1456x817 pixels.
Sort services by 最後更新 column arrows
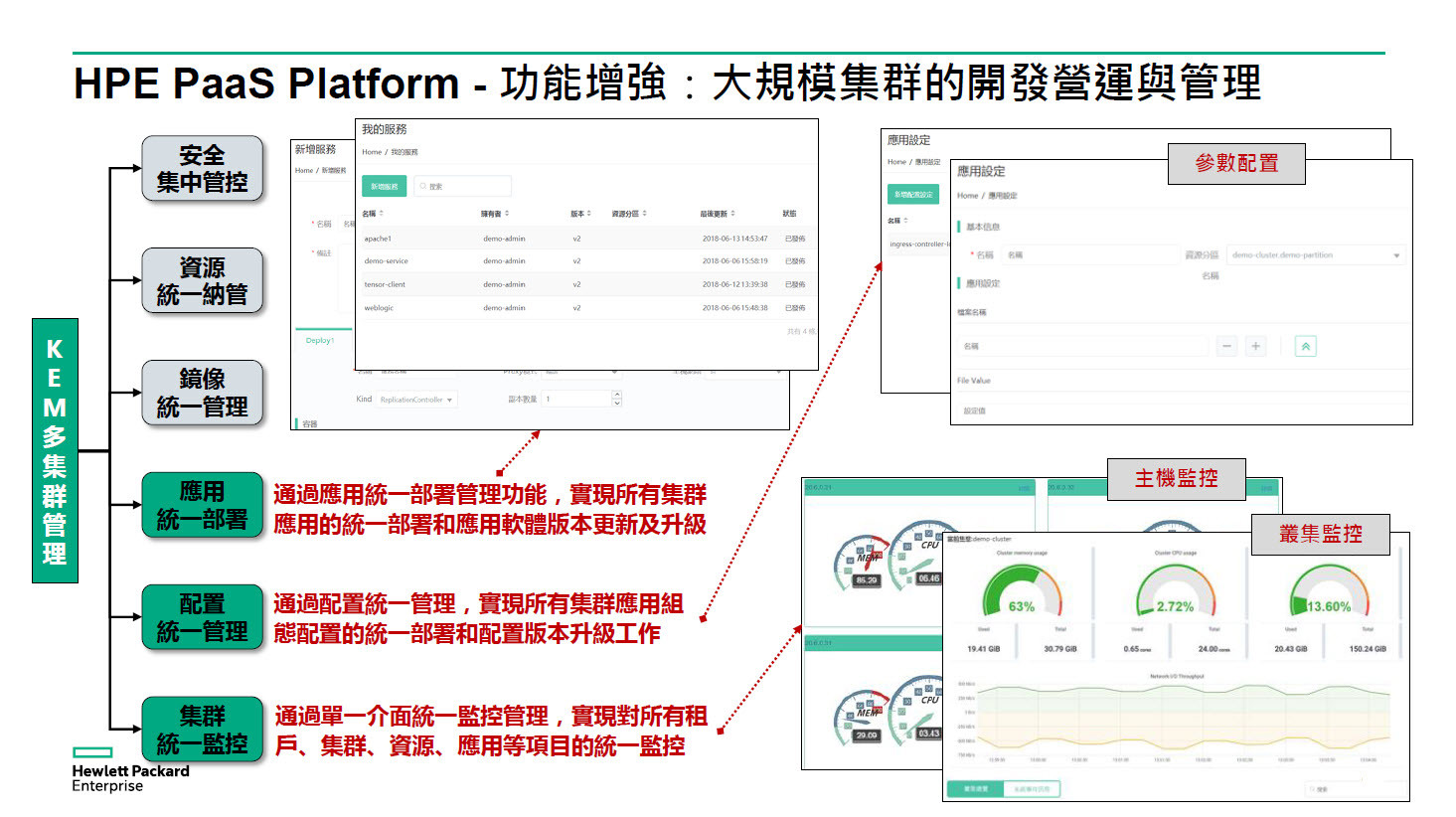click(732, 214)
